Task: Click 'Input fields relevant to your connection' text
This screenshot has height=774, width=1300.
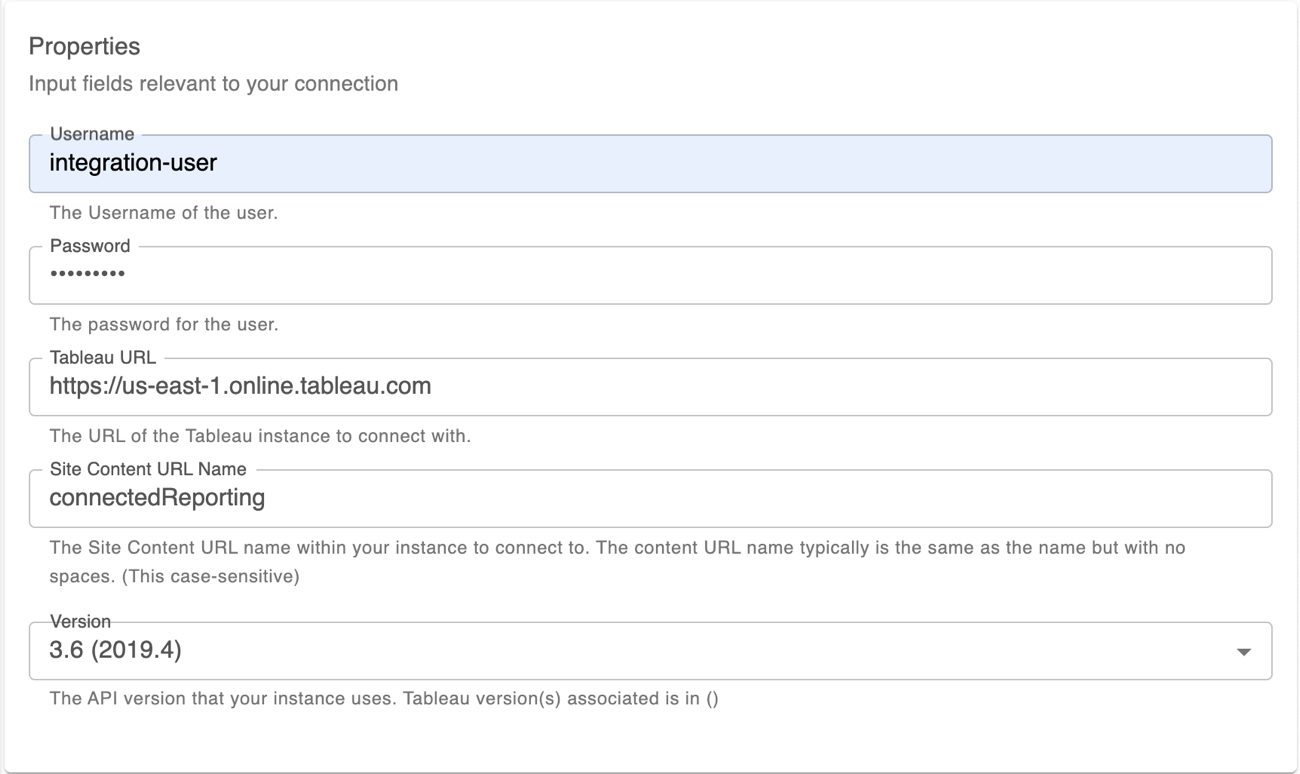Action: coord(213,84)
